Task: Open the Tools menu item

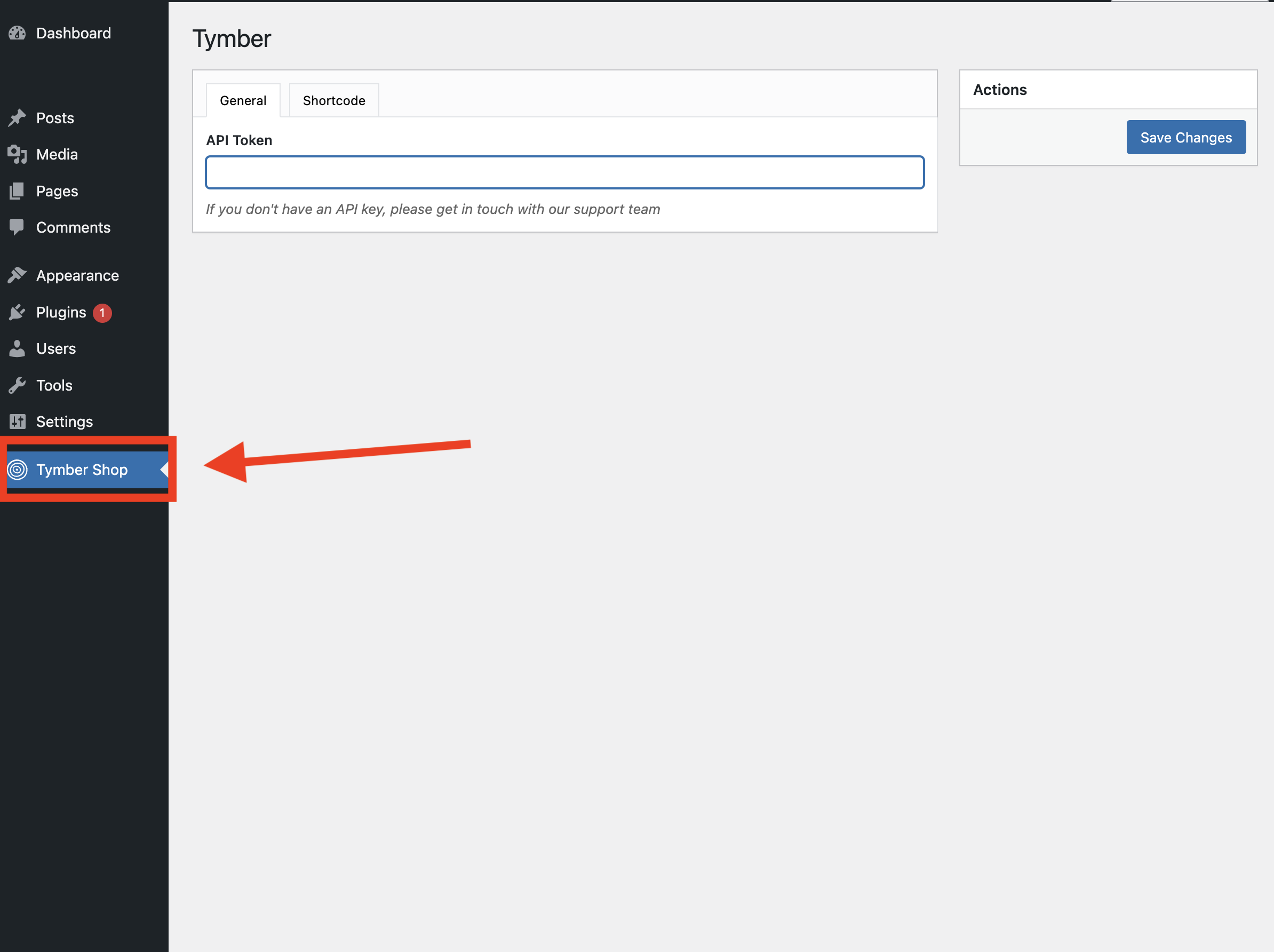Action: pyautogui.click(x=54, y=385)
